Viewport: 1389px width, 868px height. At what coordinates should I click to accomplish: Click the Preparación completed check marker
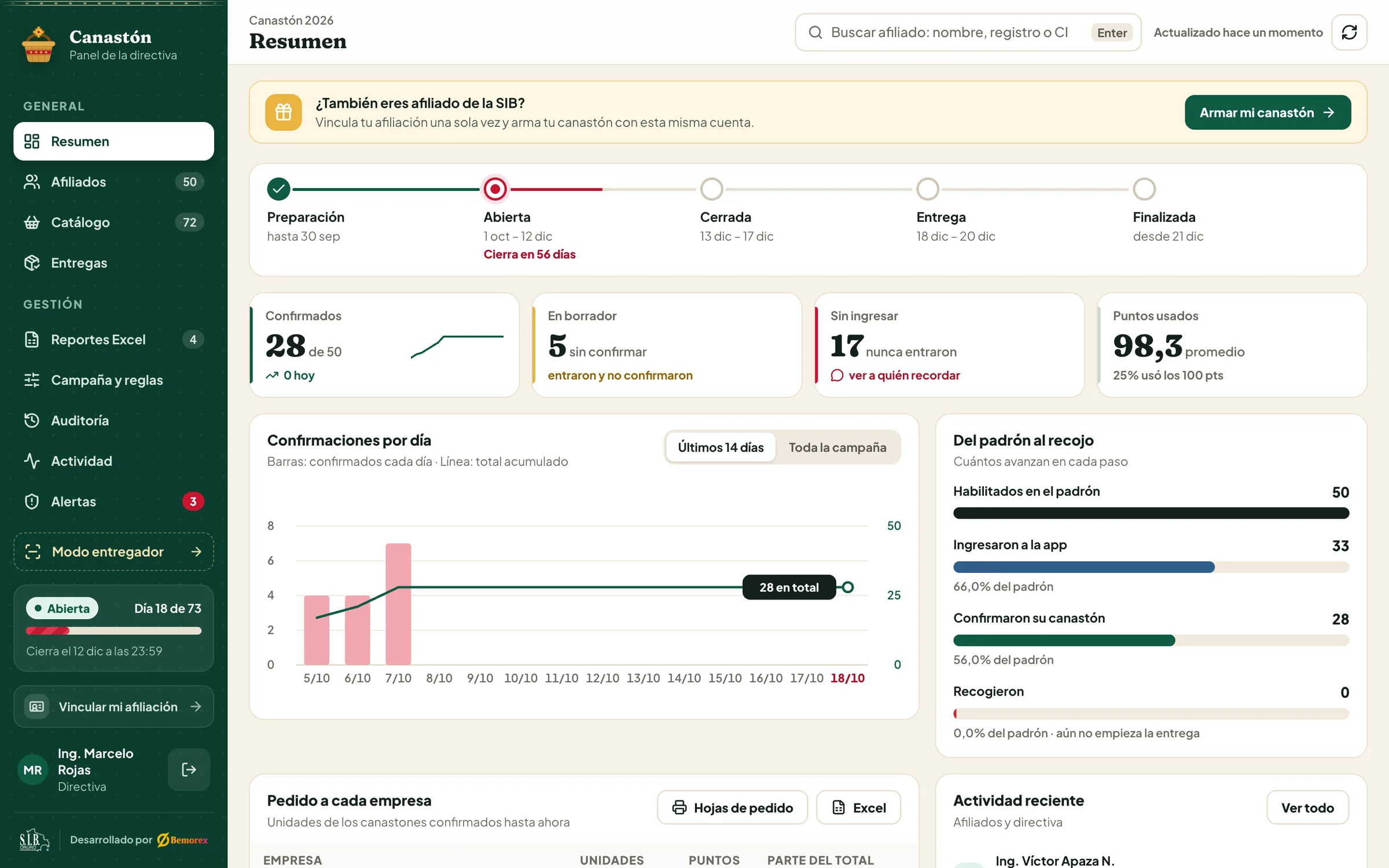(278, 189)
